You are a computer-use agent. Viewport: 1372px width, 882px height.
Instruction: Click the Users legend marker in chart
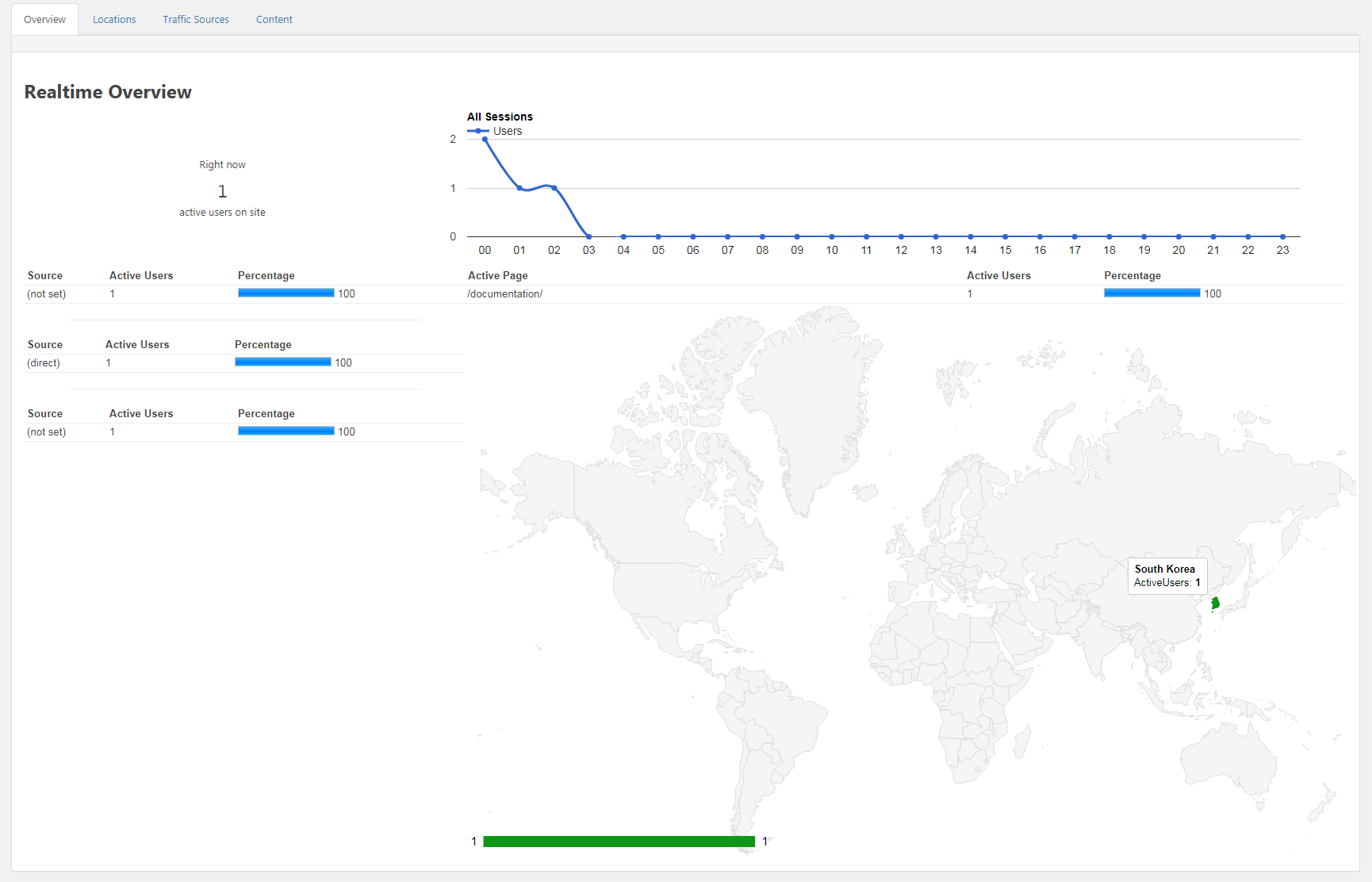click(477, 132)
